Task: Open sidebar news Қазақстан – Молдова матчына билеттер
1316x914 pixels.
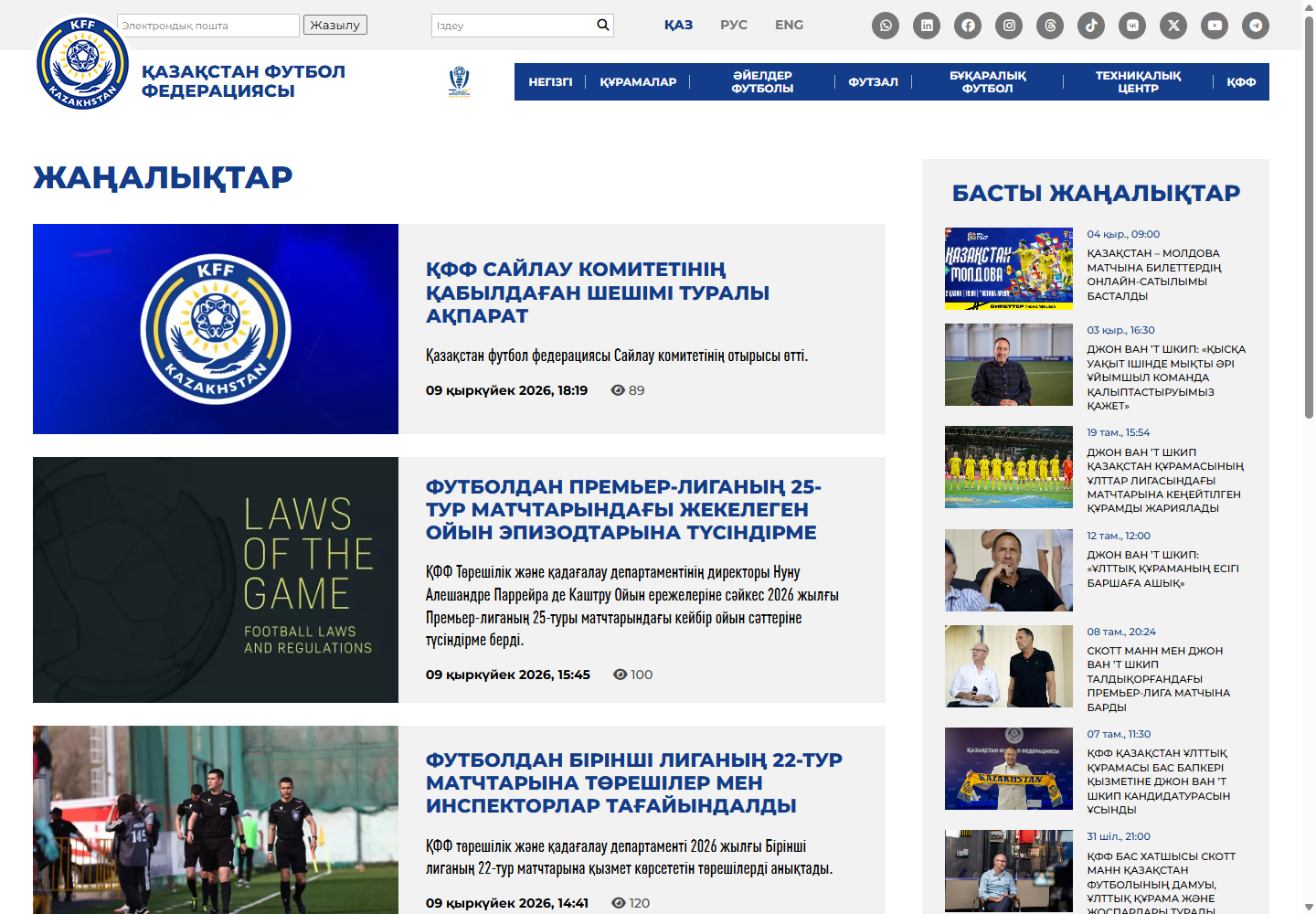Action: [1154, 274]
